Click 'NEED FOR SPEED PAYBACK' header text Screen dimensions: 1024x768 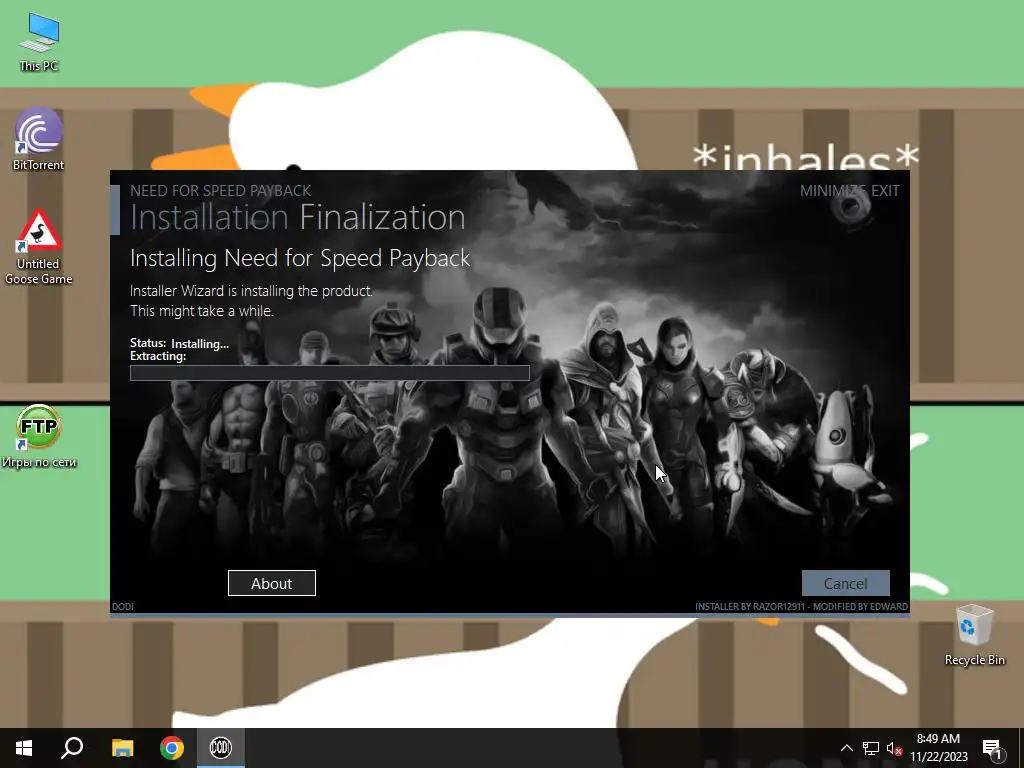[x=221, y=191]
